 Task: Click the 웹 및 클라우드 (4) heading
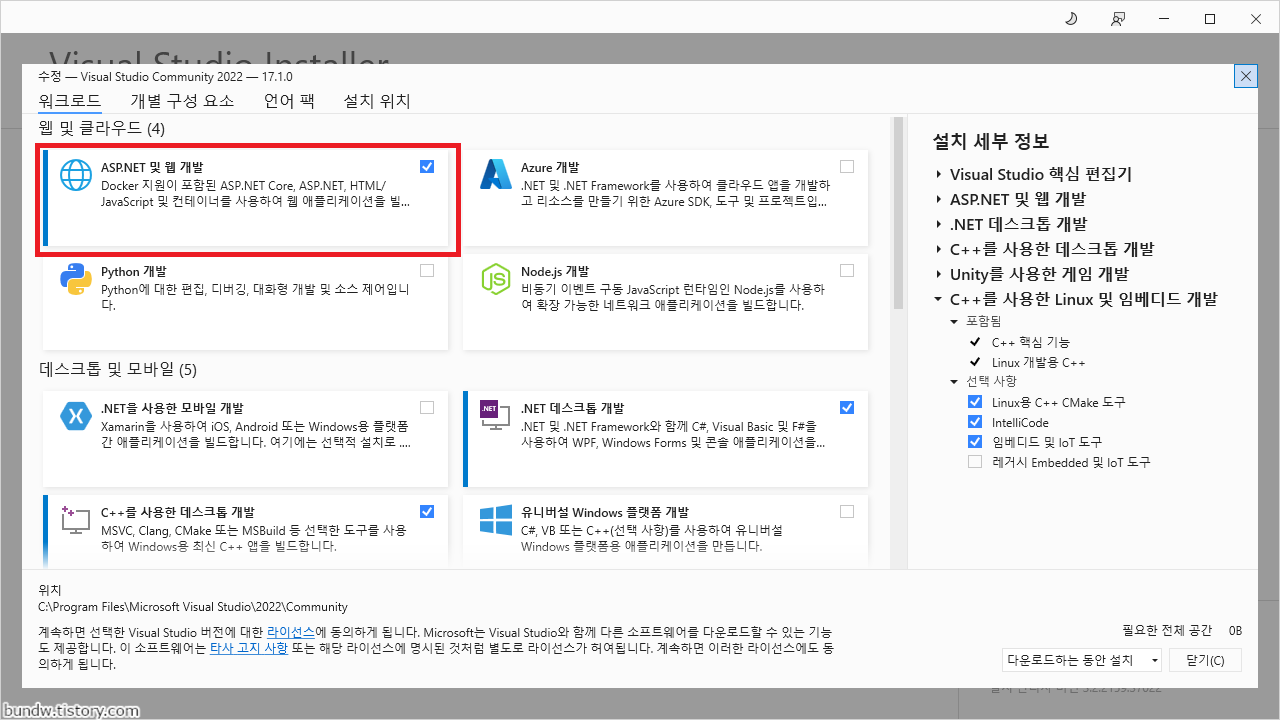click(102, 128)
